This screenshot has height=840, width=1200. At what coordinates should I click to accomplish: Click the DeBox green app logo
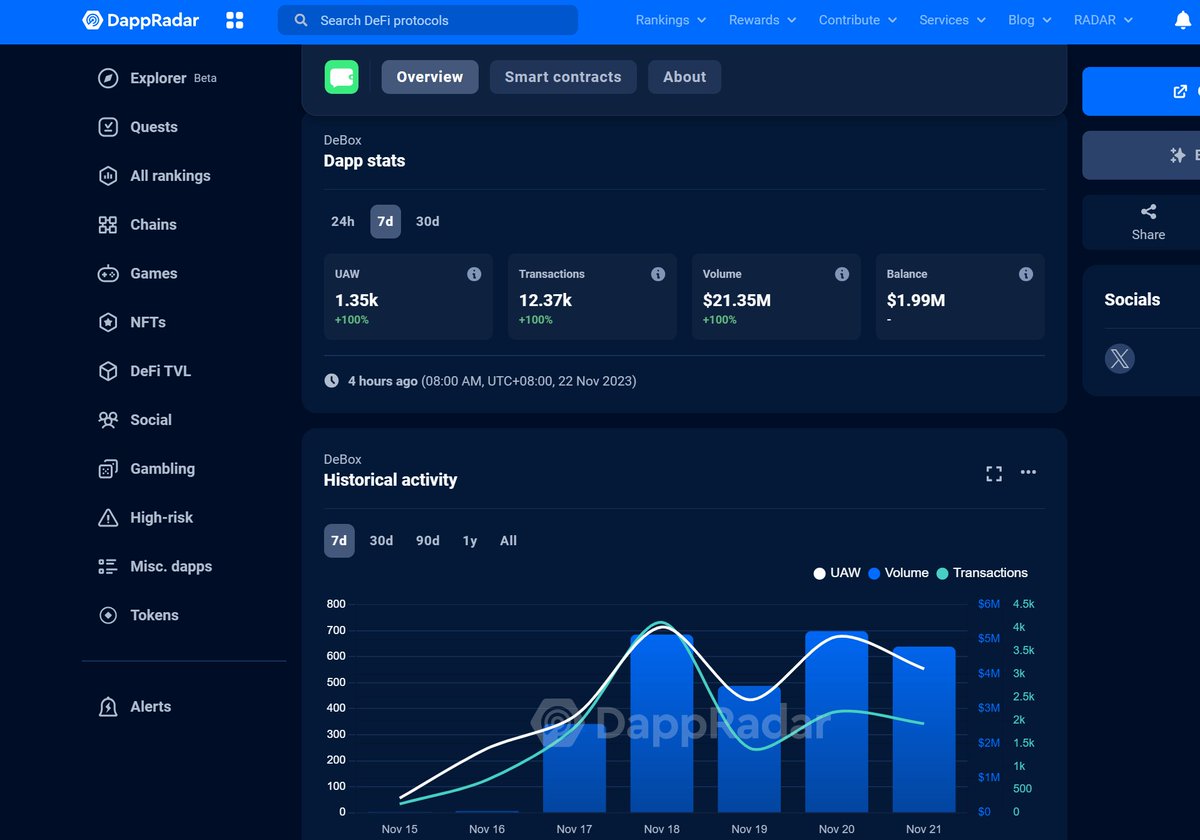click(x=341, y=77)
